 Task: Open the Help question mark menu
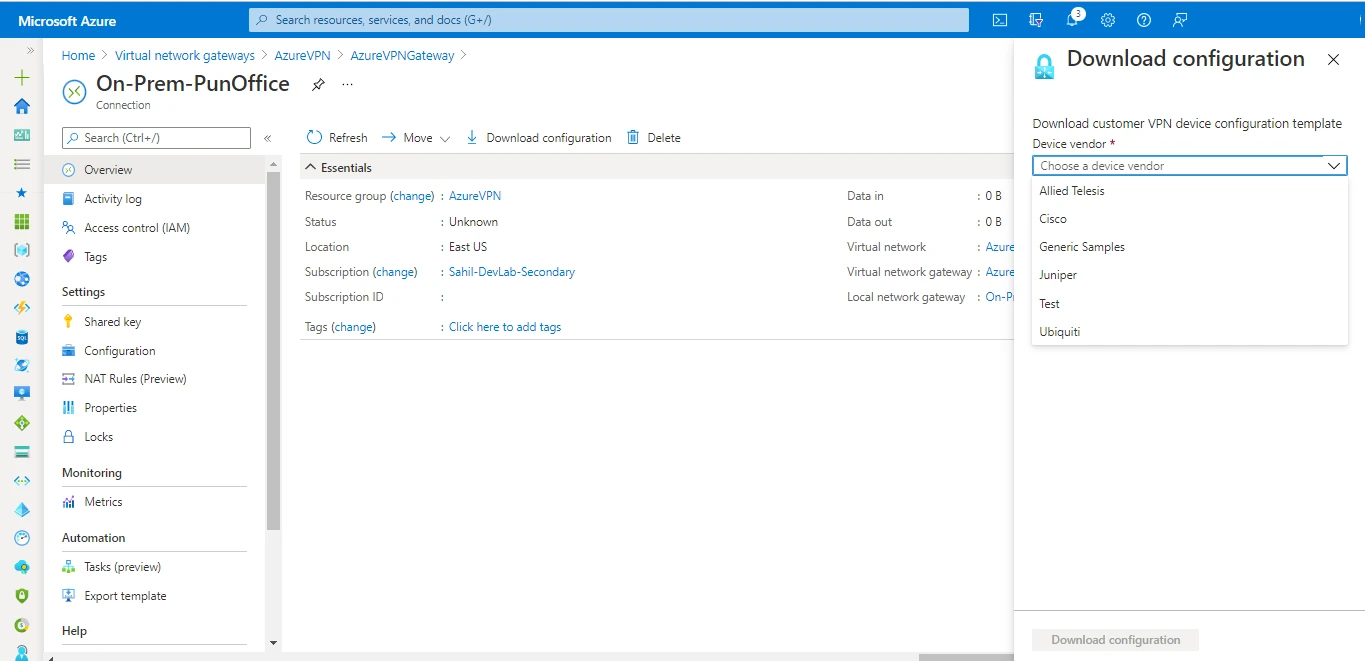coord(1142,19)
